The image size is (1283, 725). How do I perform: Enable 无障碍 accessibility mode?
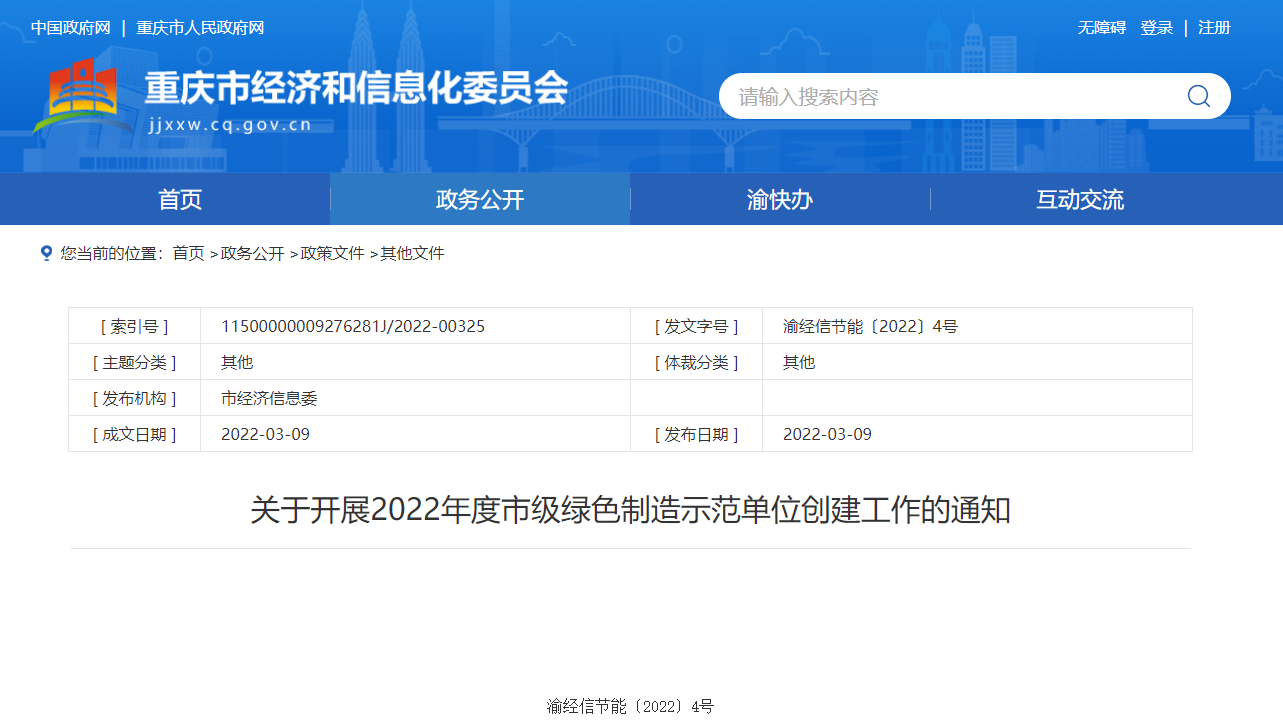[x=1101, y=28]
